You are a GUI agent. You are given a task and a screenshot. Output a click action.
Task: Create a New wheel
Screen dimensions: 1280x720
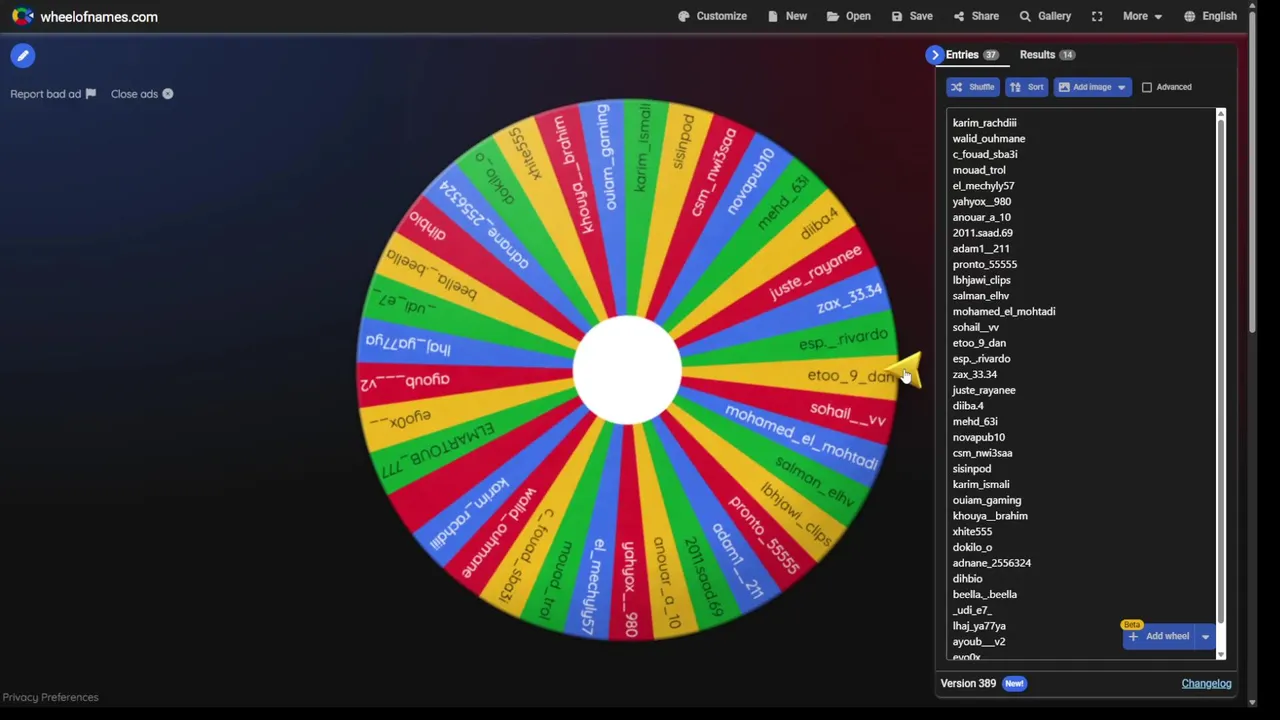[787, 16]
